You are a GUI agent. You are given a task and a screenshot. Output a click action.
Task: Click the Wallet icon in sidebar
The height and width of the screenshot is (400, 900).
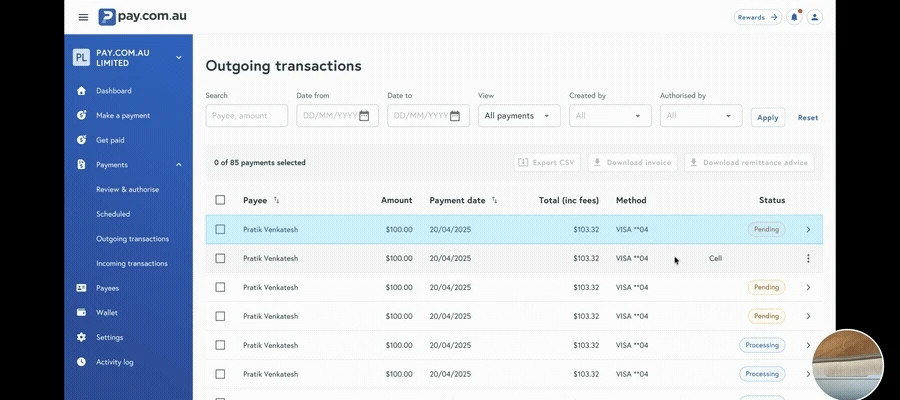[x=82, y=313]
